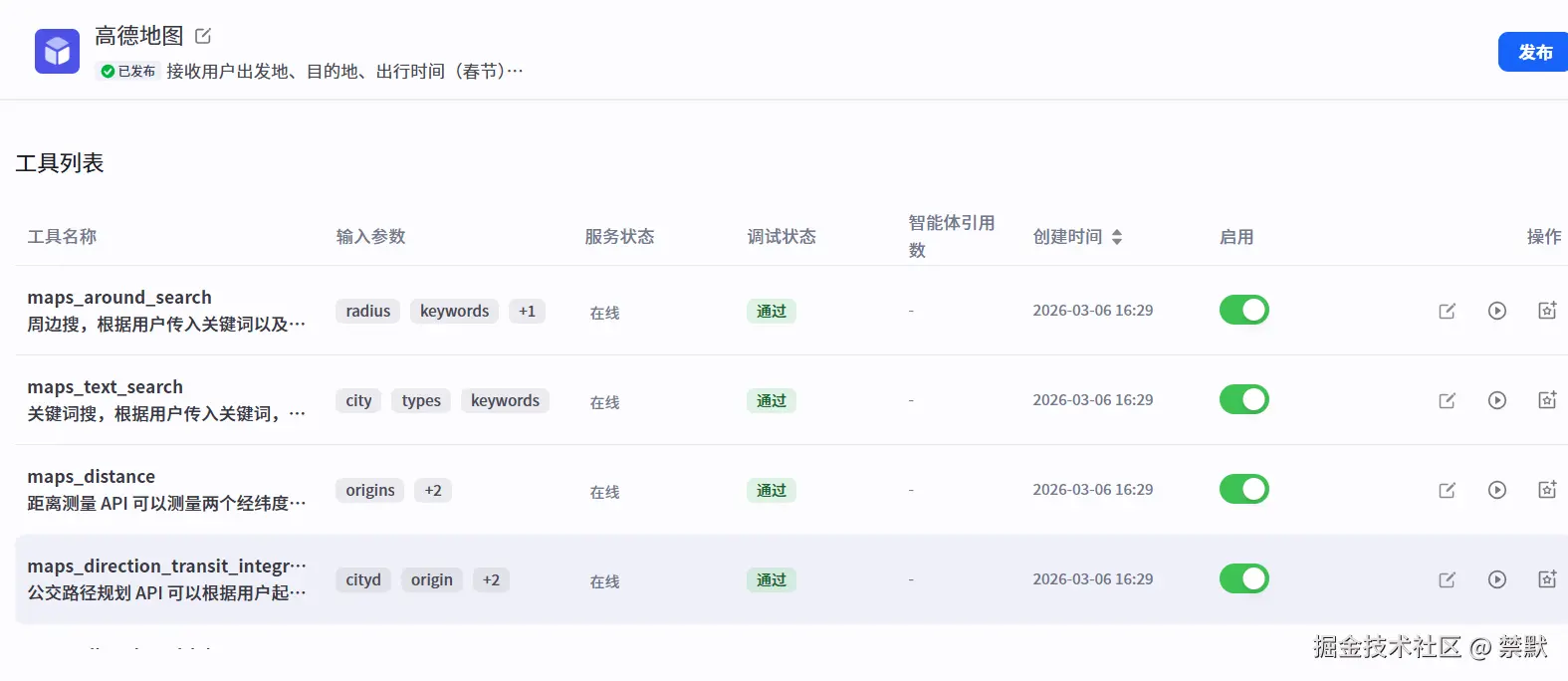Click the rightmost action icon for maps_text_search
Viewport: 1568px width, 681px height.
[x=1547, y=400]
